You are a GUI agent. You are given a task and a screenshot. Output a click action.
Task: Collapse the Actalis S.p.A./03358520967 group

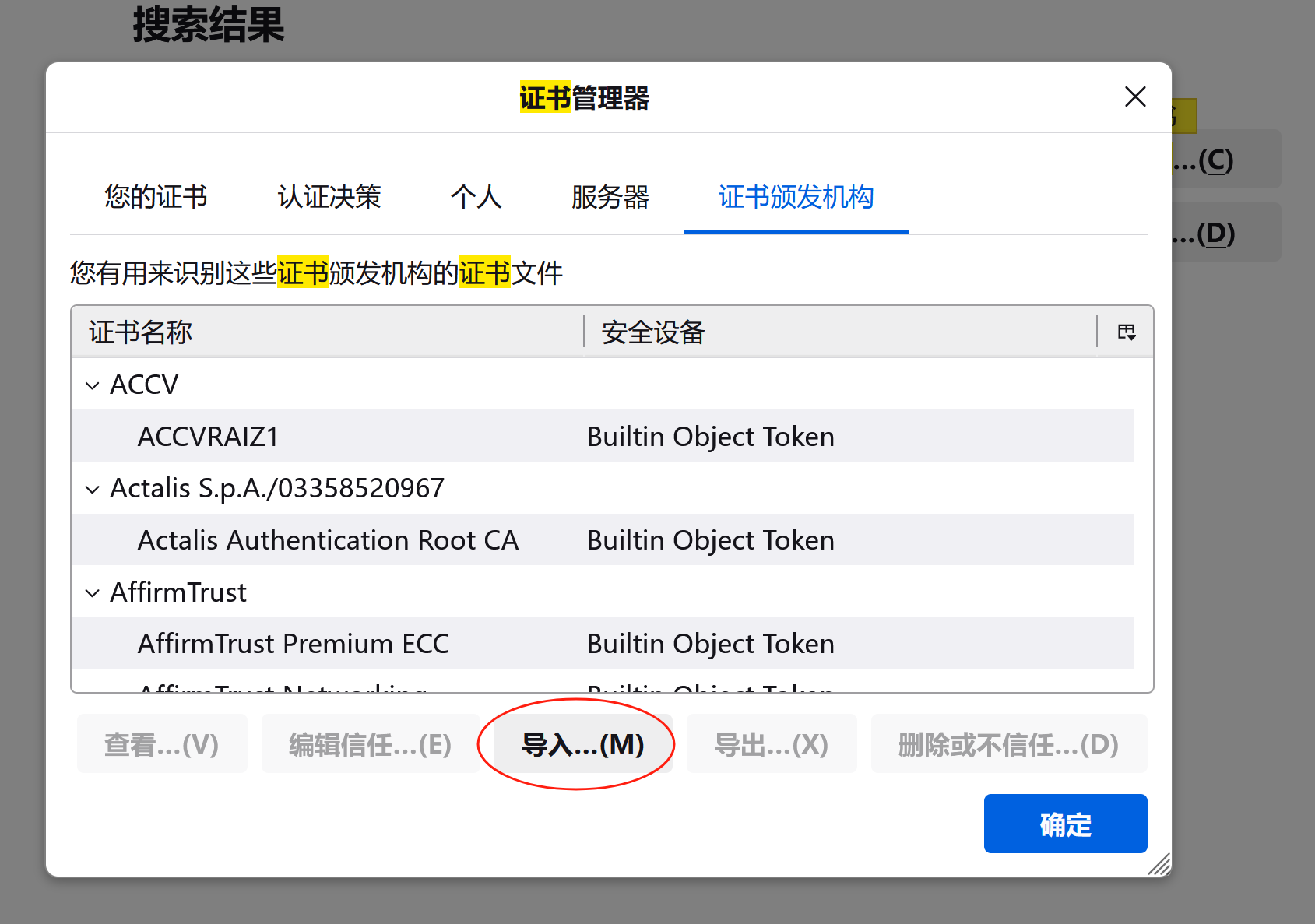[x=92, y=488]
